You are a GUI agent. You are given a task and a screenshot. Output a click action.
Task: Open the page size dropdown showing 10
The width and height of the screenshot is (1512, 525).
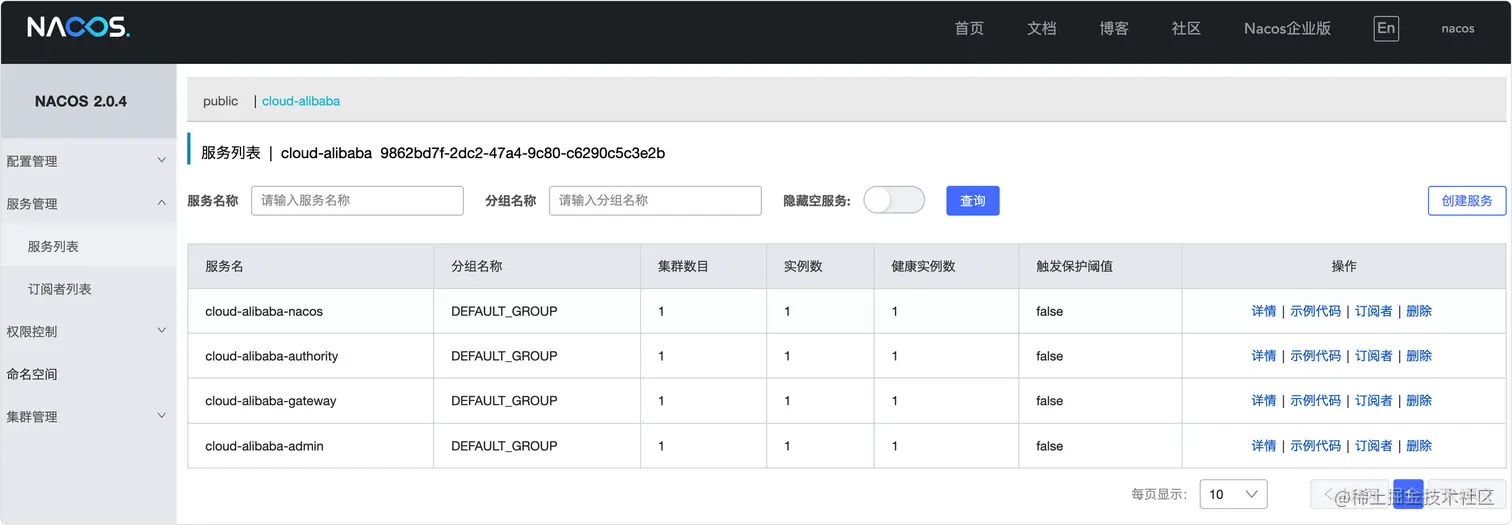tap(1233, 494)
